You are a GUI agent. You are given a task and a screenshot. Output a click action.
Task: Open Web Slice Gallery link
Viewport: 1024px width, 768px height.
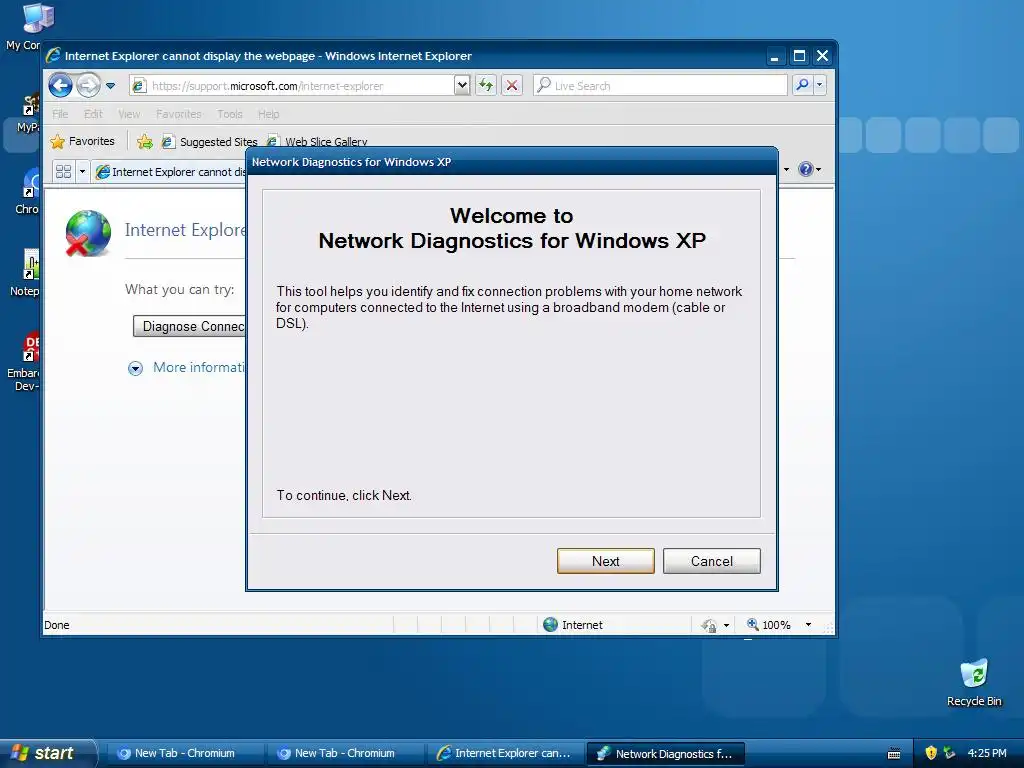coord(317,142)
